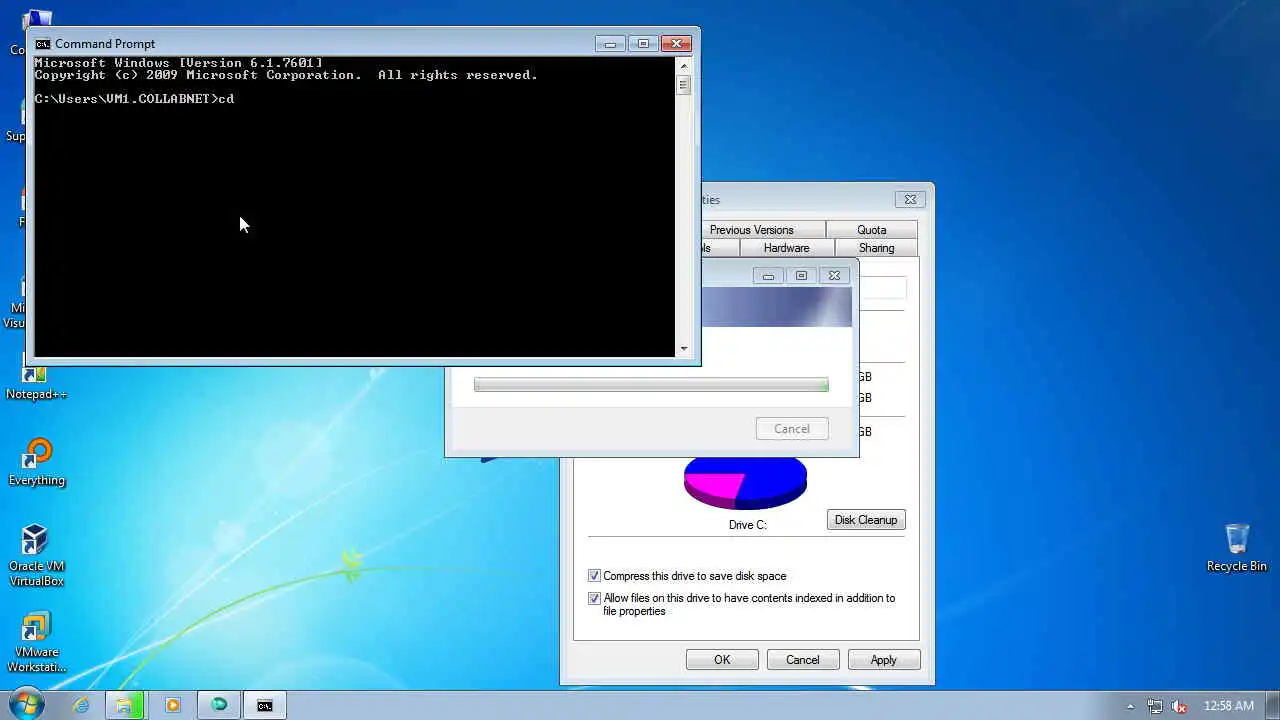
Task: Open the Everything desktop shortcut
Action: coord(37,462)
